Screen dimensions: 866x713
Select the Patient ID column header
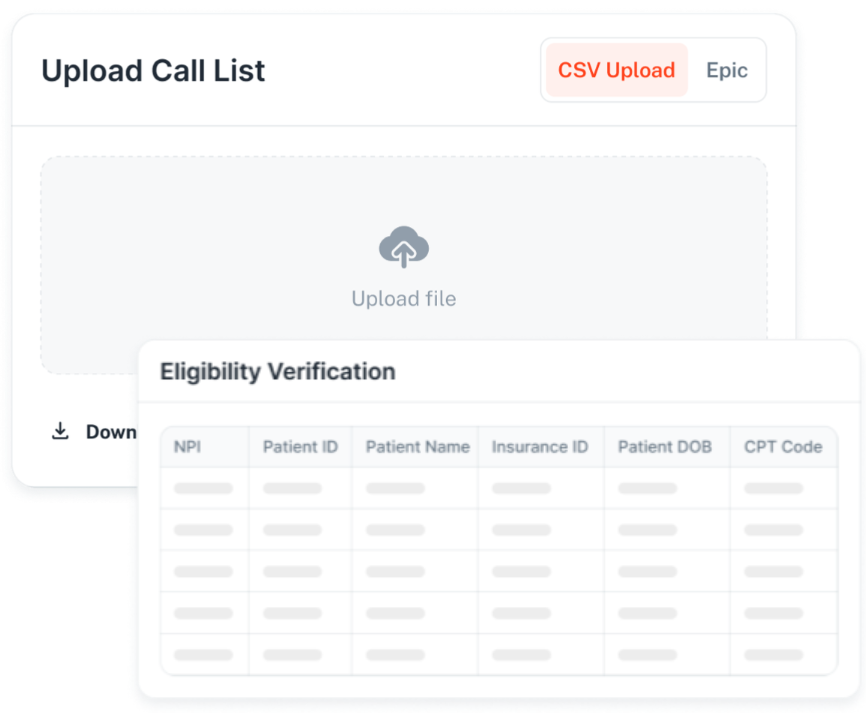coord(300,447)
